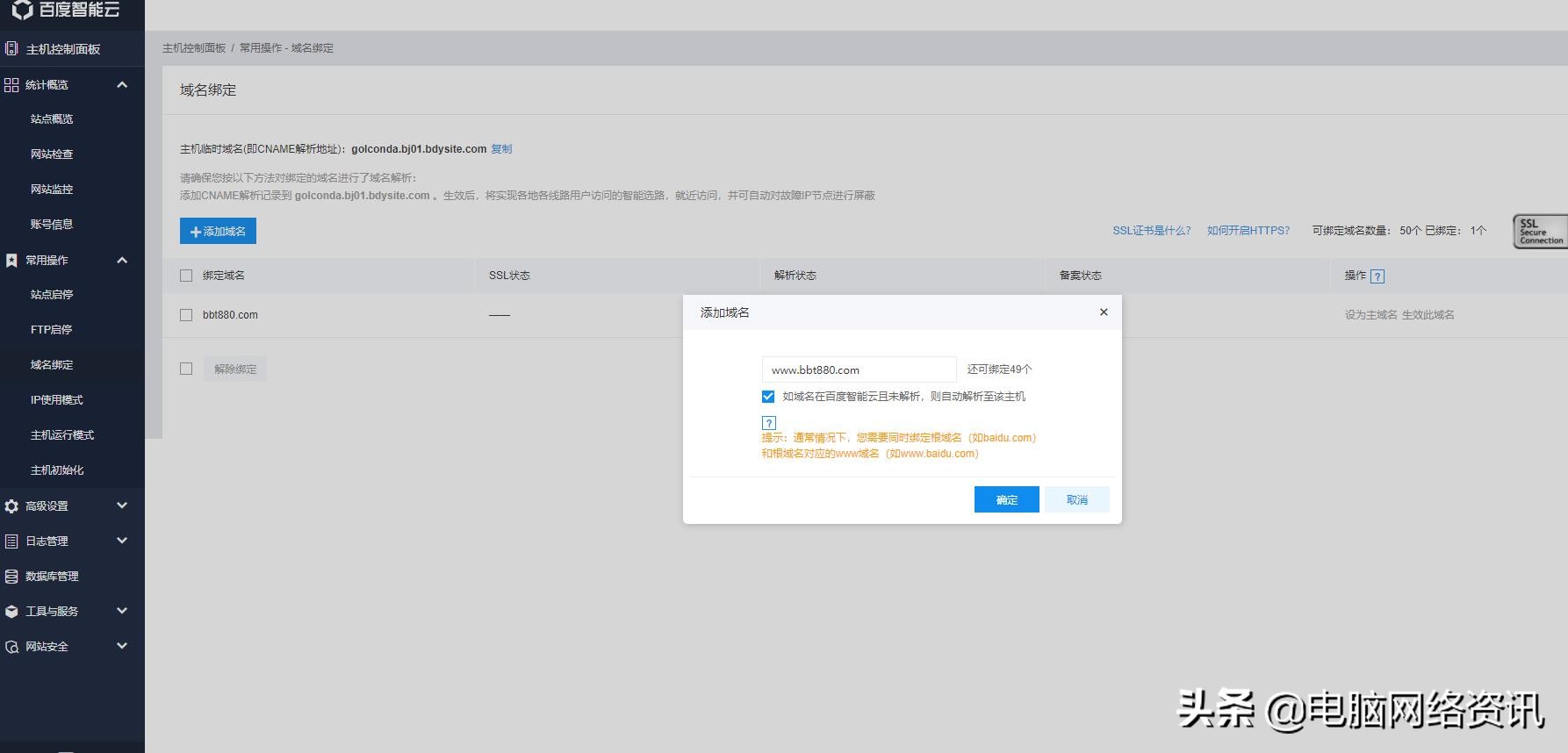Click the 解除绑定 button
The height and width of the screenshot is (753, 1568).
point(235,369)
